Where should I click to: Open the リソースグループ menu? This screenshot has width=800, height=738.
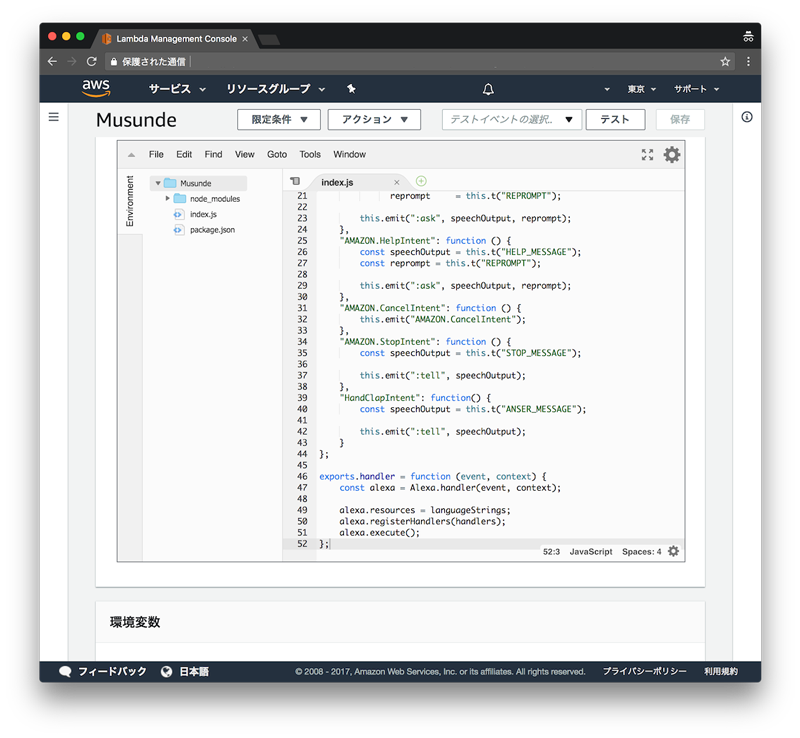click(x=276, y=89)
